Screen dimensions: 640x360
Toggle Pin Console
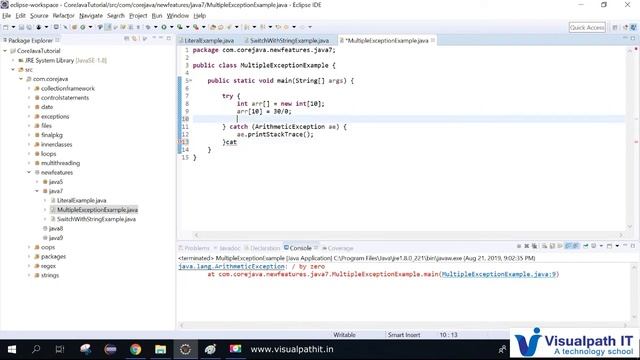[x=586, y=246]
